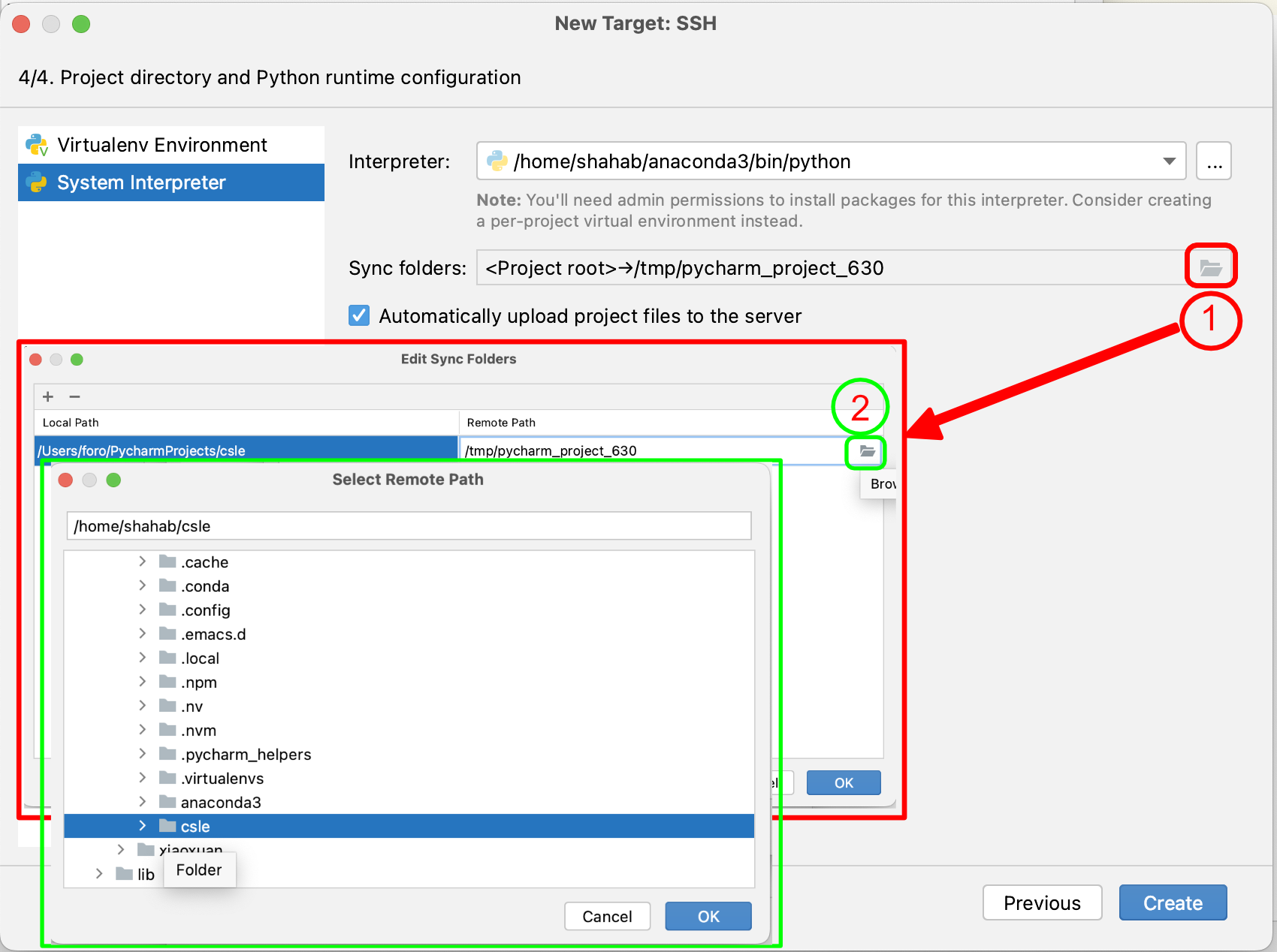Expand the csle folder tree node
Image resolution: width=1277 pixels, height=952 pixels.
click(142, 826)
